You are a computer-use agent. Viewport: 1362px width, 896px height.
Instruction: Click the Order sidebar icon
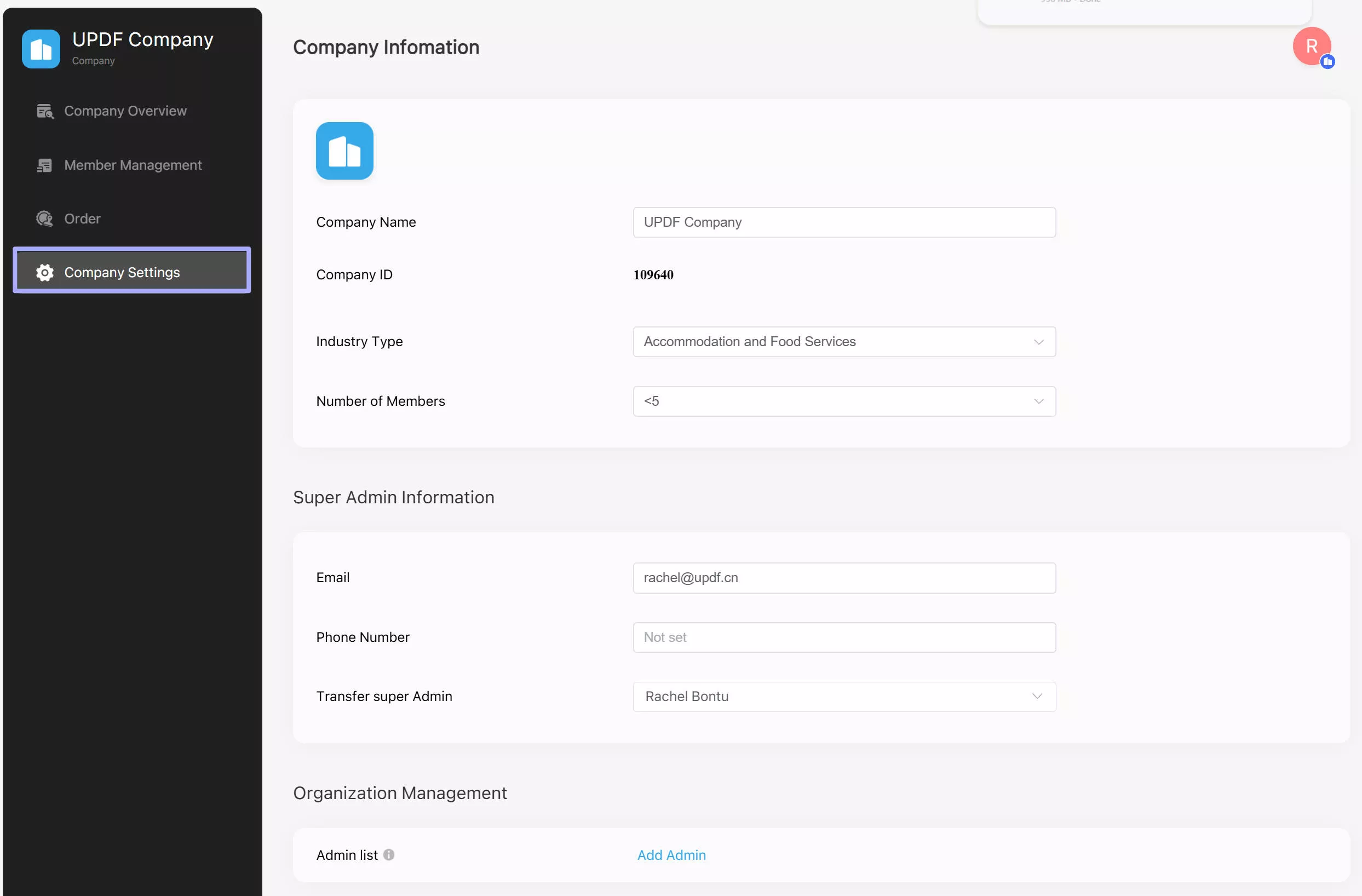tap(45, 219)
